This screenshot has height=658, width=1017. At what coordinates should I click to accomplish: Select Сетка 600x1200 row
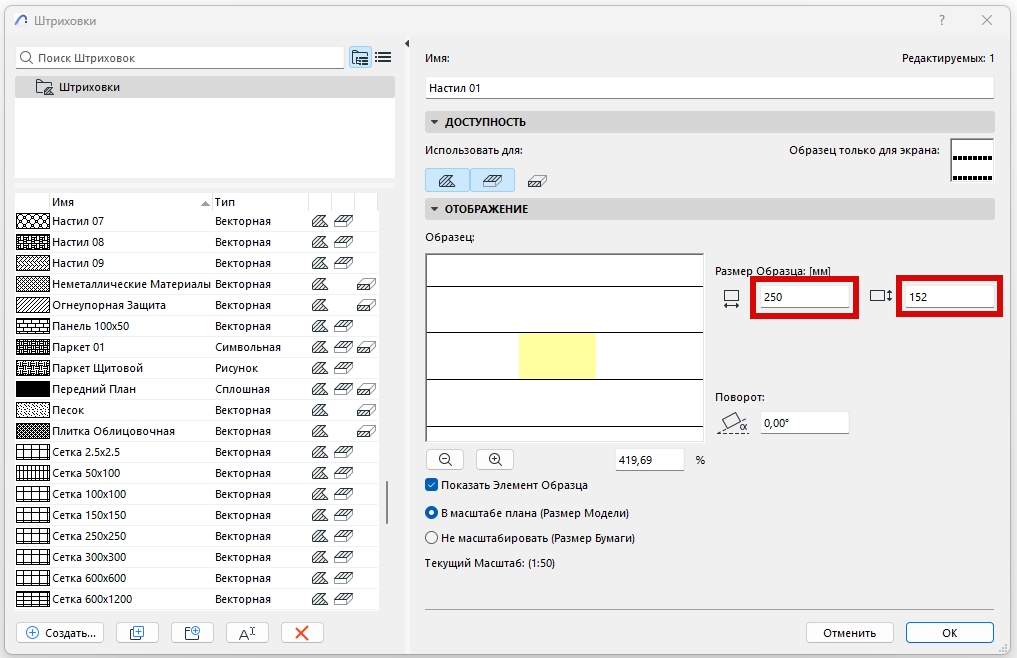197,599
